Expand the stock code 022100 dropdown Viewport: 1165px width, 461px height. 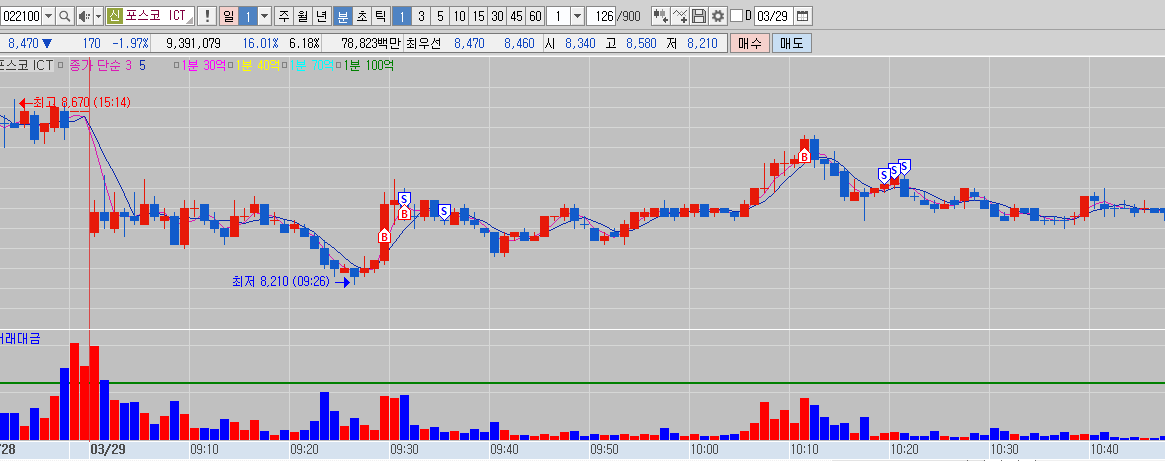(48, 16)
